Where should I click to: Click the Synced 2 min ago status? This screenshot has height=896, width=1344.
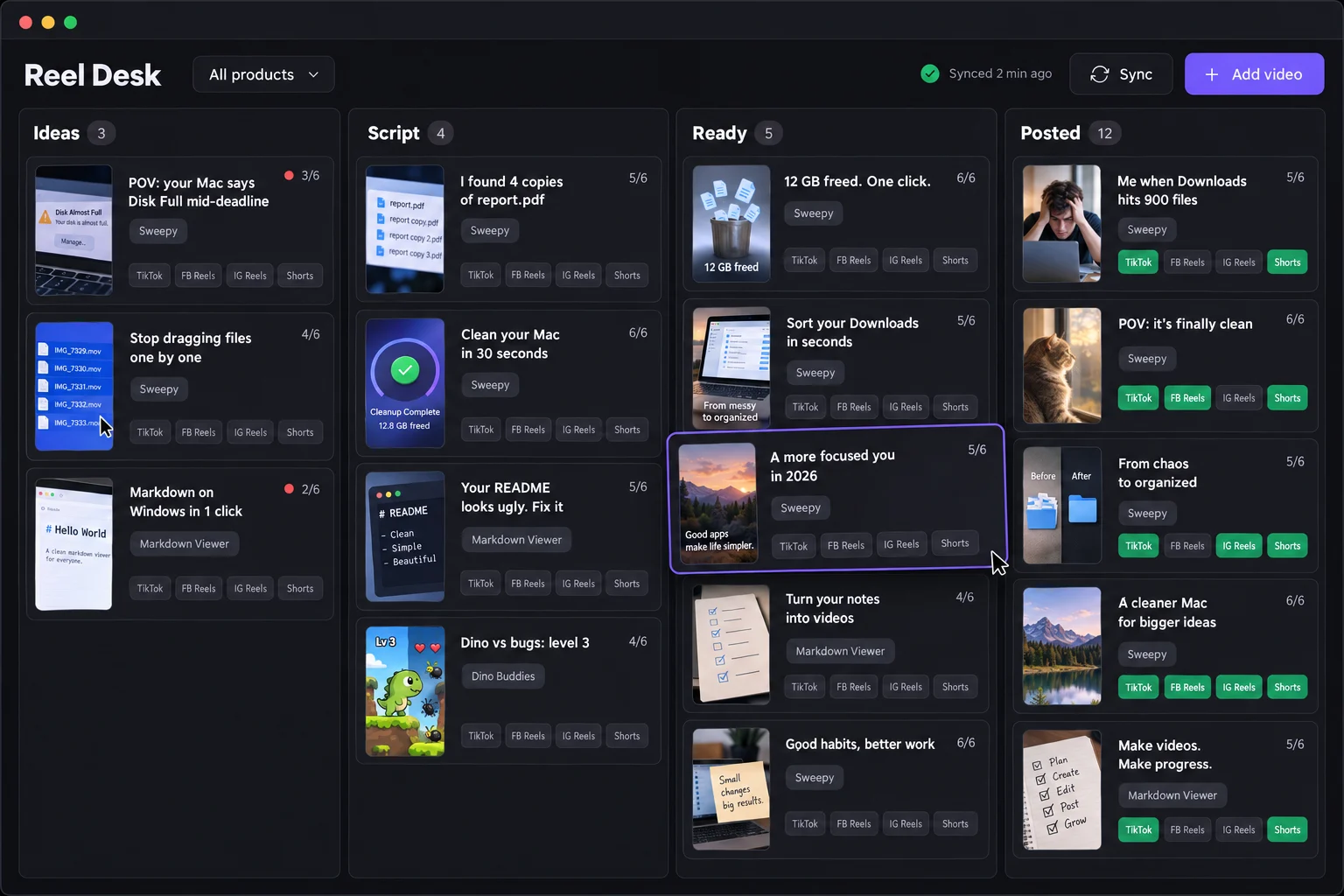click(986, 73)
